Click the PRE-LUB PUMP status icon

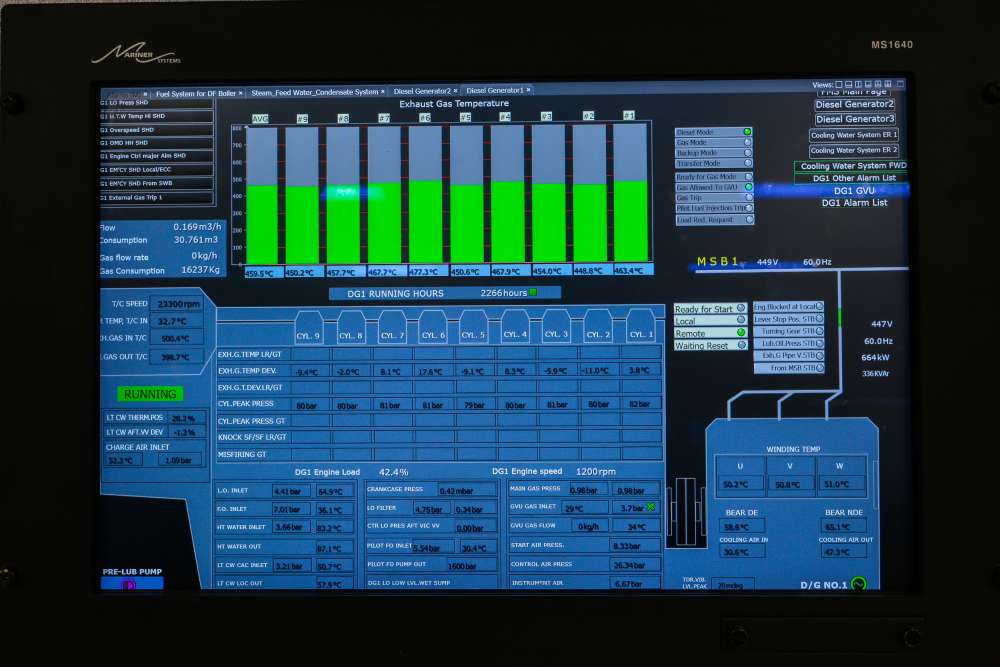coord(128,584)
